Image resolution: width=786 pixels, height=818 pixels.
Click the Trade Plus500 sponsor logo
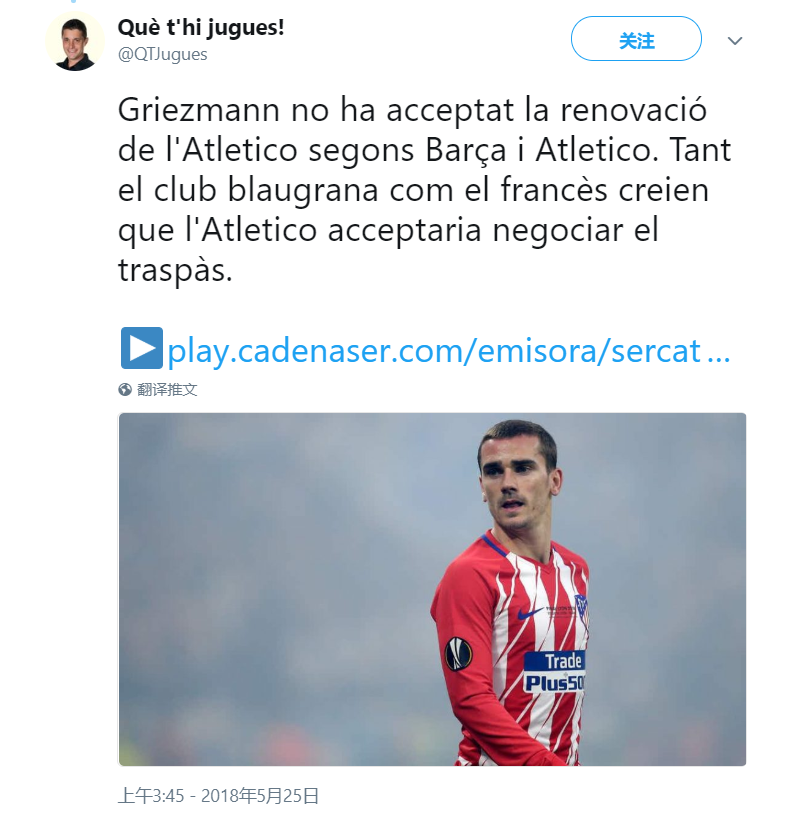coord(554,672)
